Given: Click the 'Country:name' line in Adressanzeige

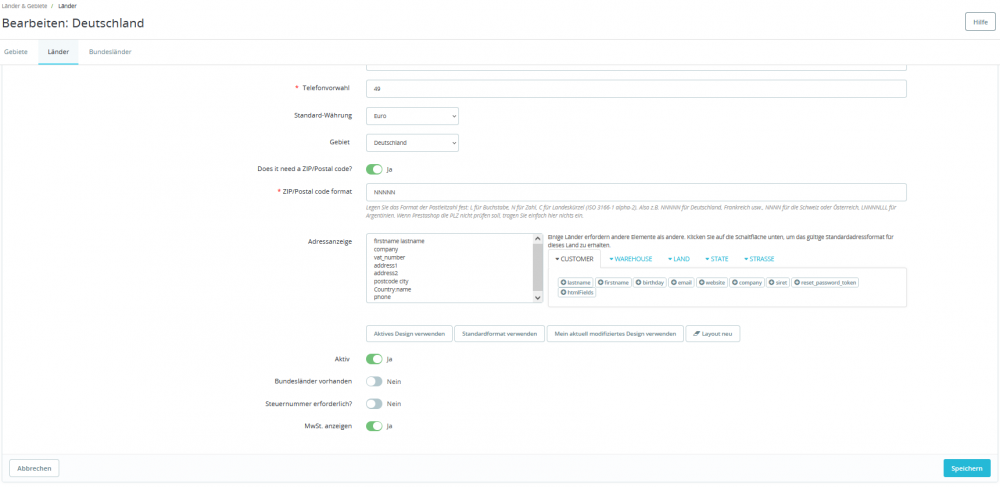Looking at the screenshot, I should coord(392,289).
